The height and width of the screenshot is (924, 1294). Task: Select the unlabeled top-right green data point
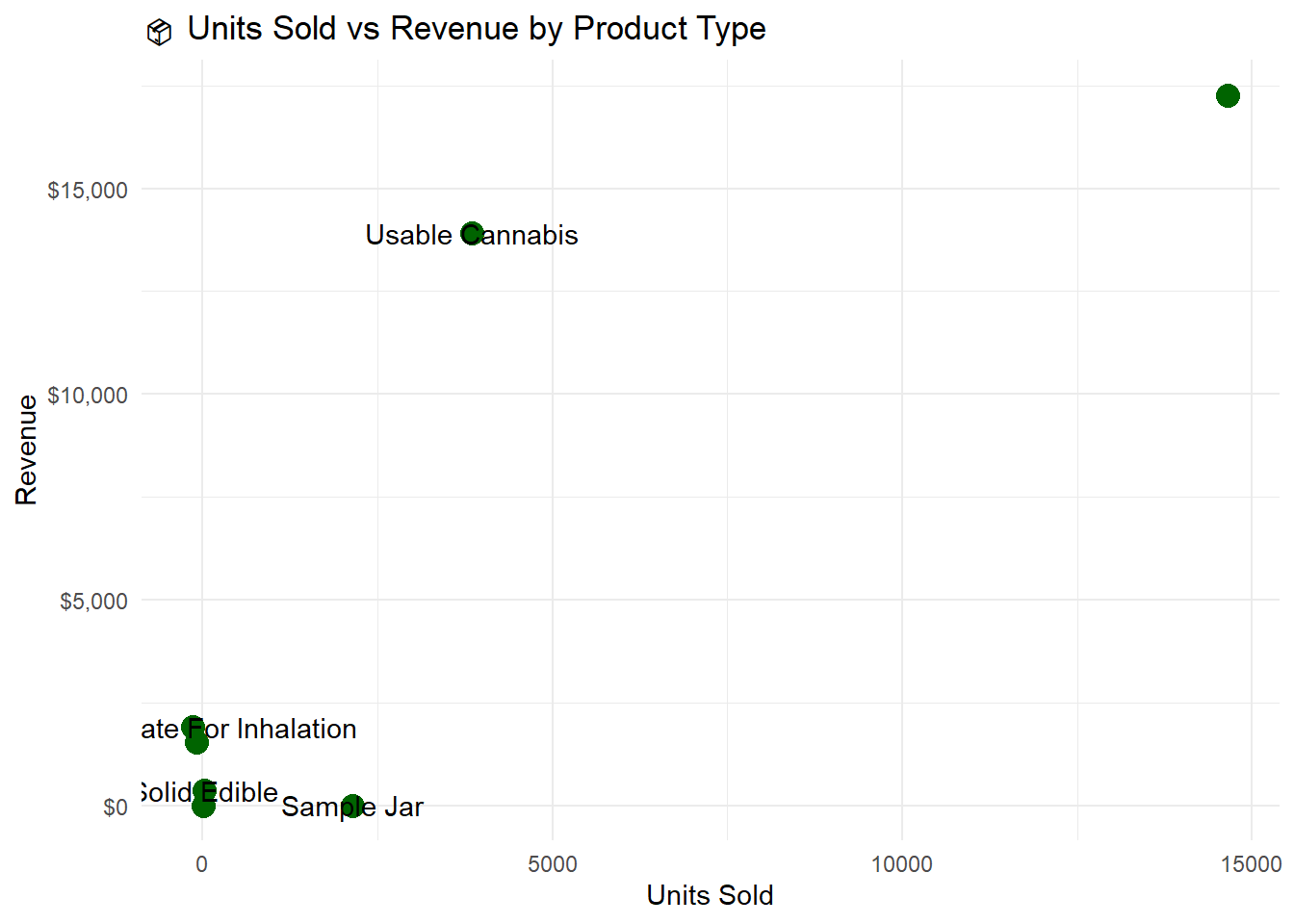pyautogui.click(x=1228, y=95)
